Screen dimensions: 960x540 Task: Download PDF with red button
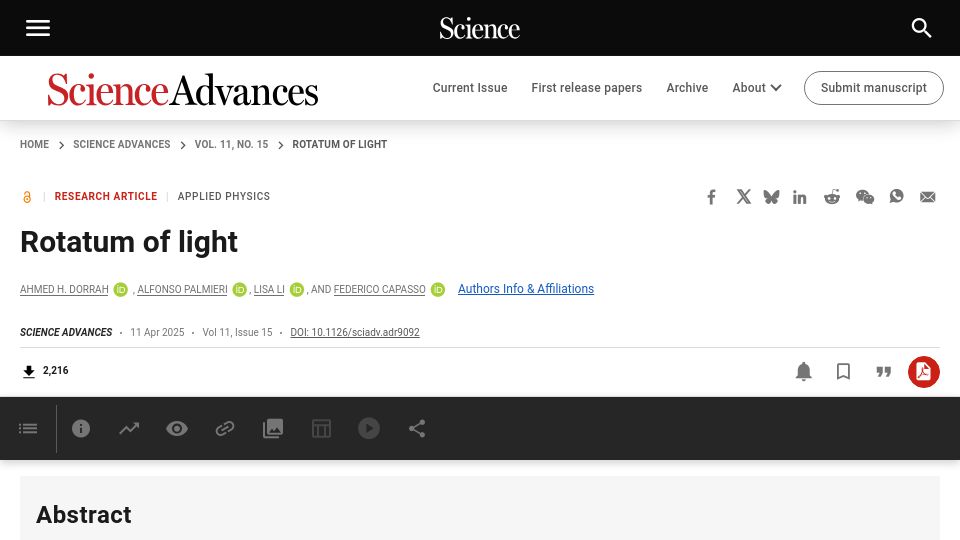click(923, 372)
